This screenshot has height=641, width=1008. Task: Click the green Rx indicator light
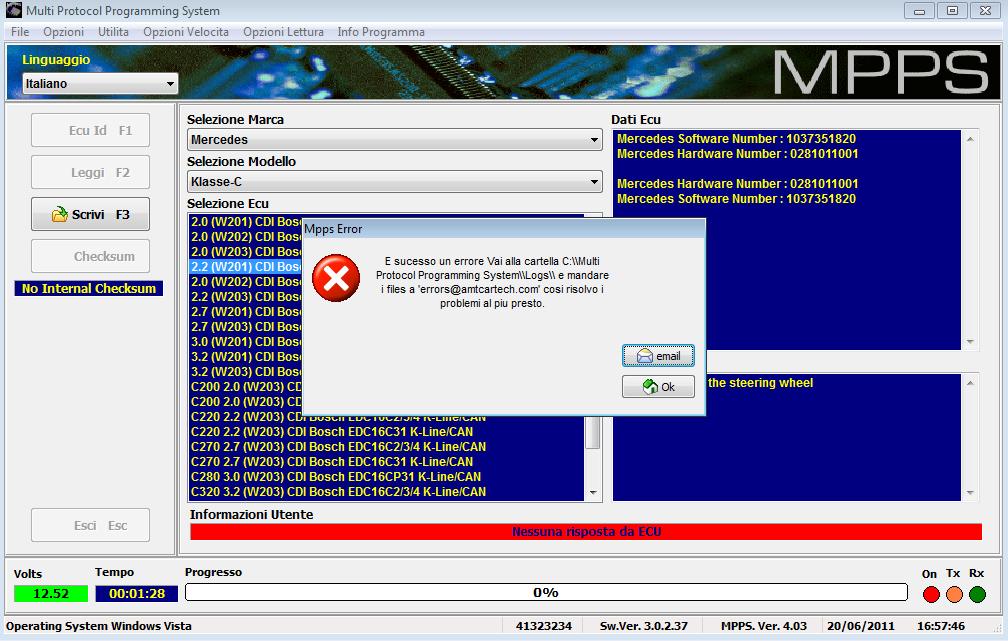tap(977, 594)
